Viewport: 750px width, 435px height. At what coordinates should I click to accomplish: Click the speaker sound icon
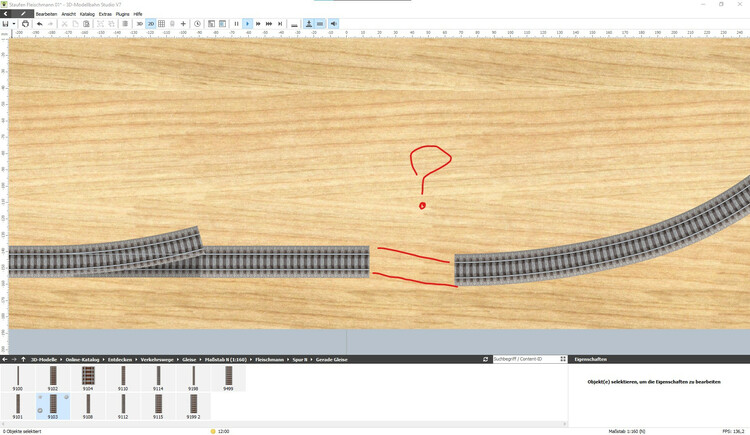point(333,24)
